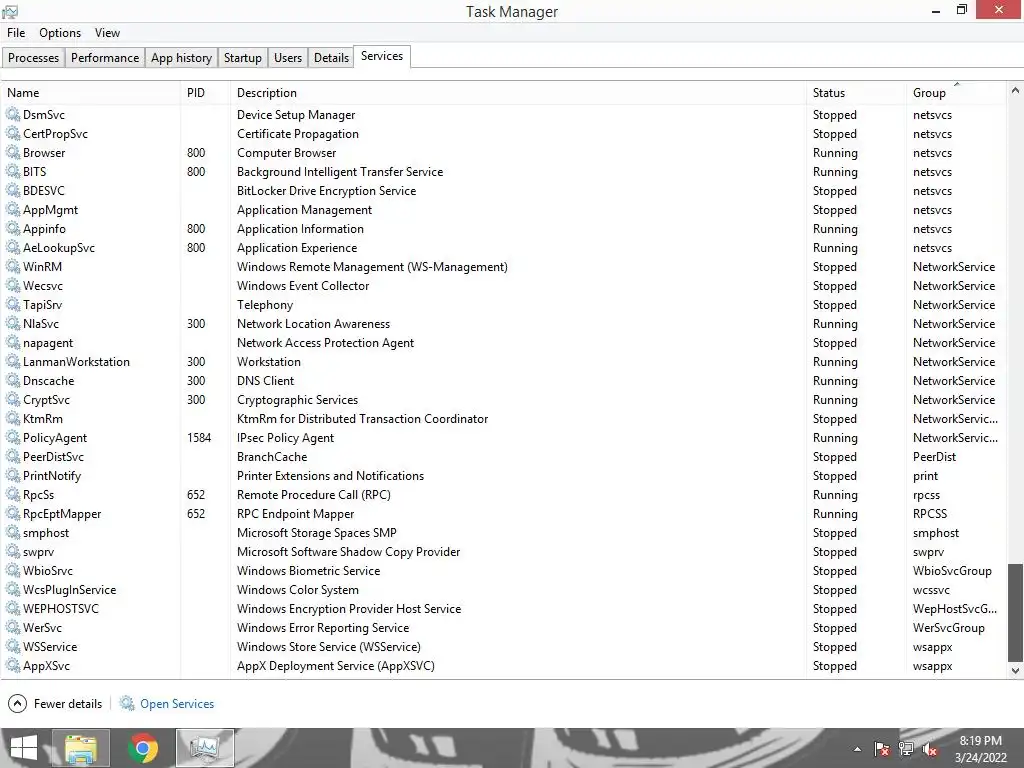Select the Appinfo service name

(44, 229)
